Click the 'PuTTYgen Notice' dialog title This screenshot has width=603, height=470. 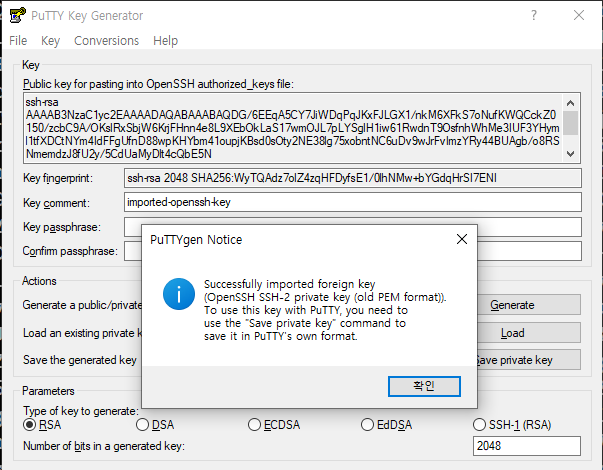click(x=196, y=240)
